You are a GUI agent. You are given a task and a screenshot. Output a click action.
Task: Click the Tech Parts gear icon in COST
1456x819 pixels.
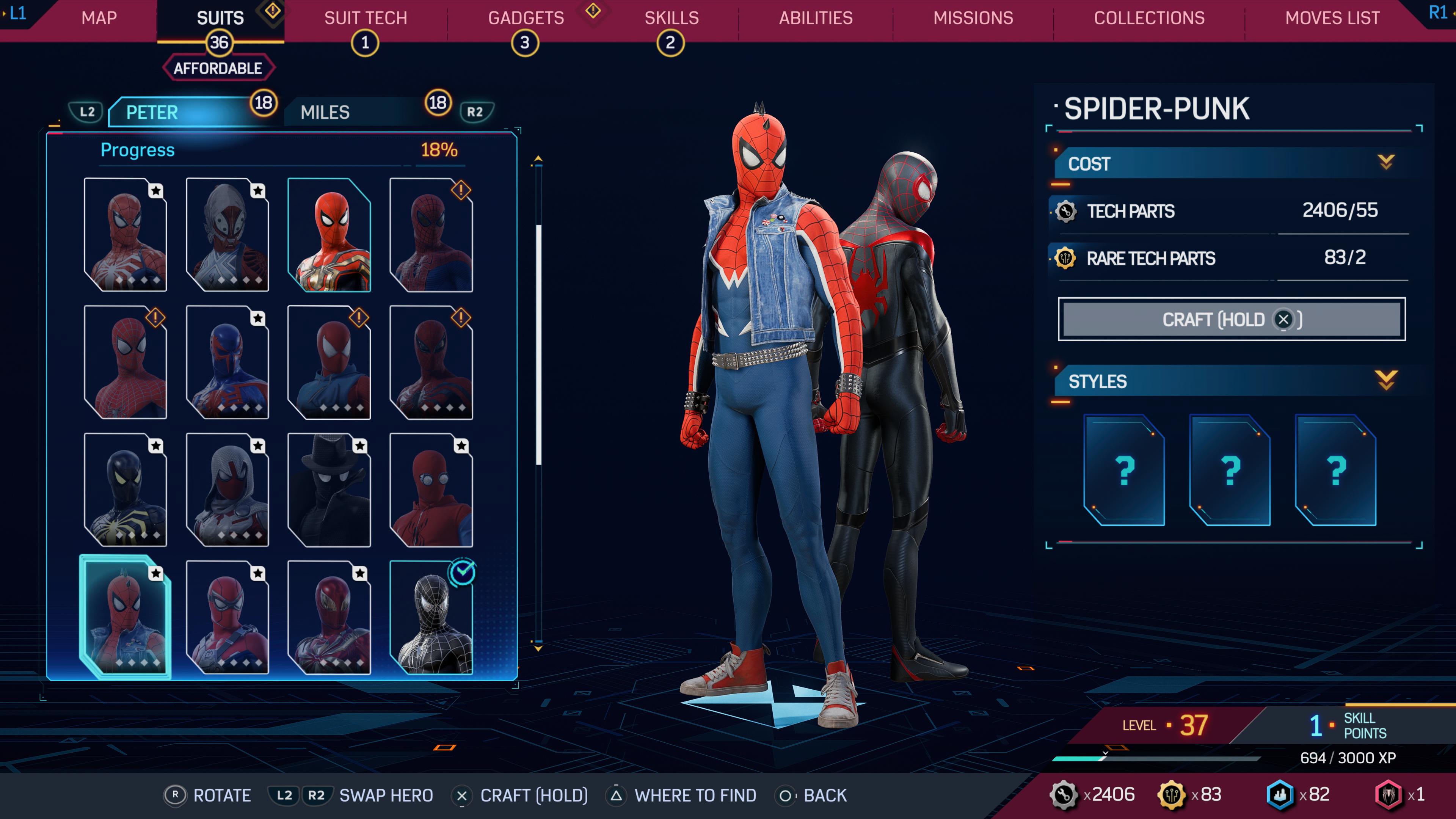1065,212
